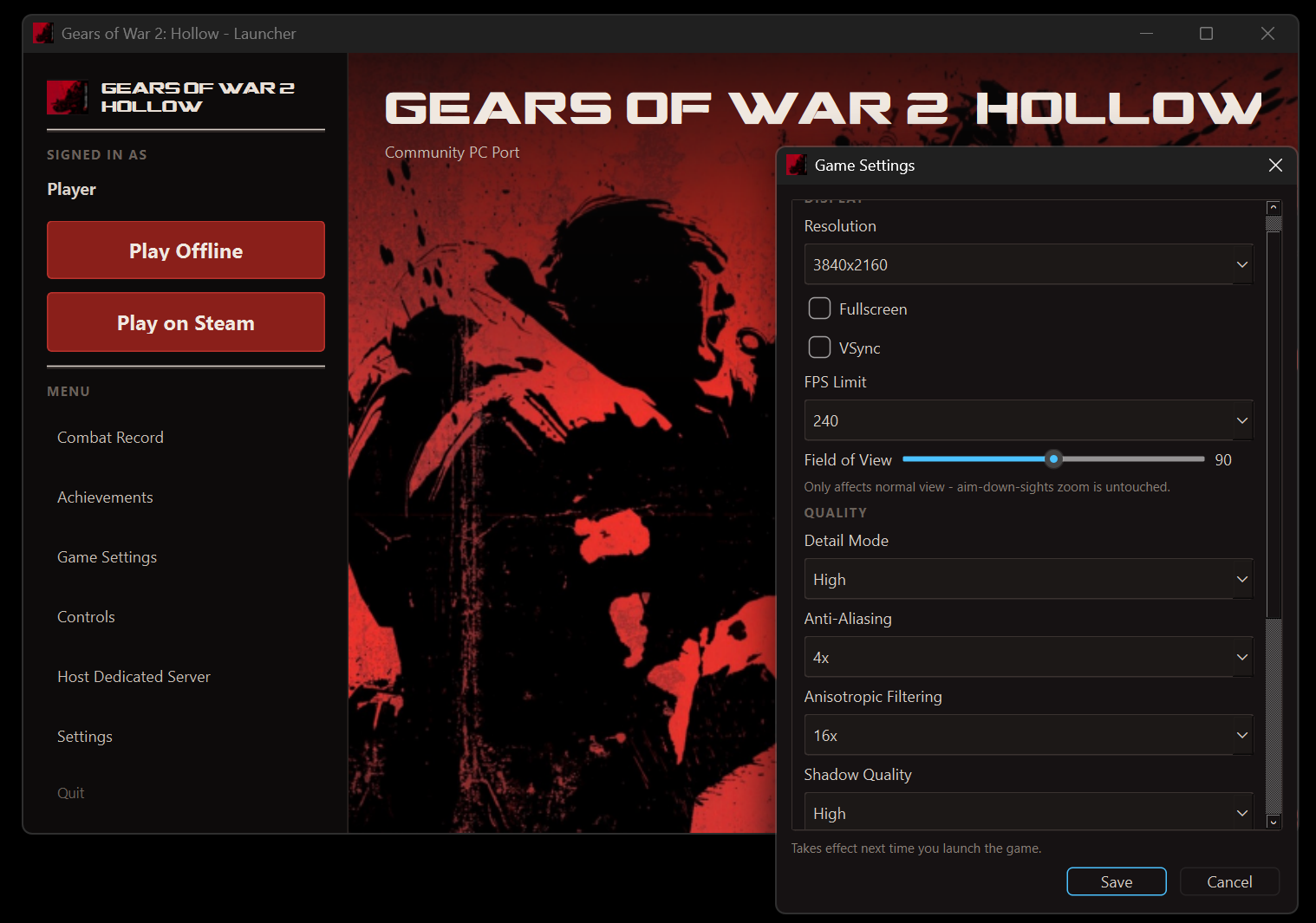Click the Gears of War 2 Hollow sidebar logo
Screen dimensions: 1316x923
[x=171, y=97]
